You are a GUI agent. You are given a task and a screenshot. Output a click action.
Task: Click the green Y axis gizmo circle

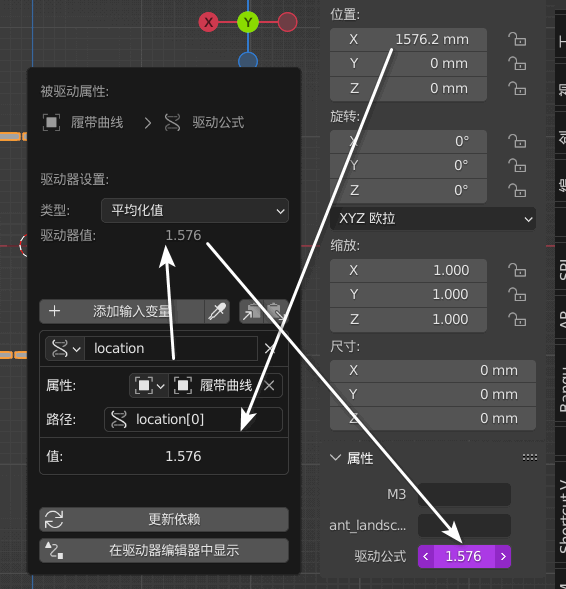click(x=248, y=22)
